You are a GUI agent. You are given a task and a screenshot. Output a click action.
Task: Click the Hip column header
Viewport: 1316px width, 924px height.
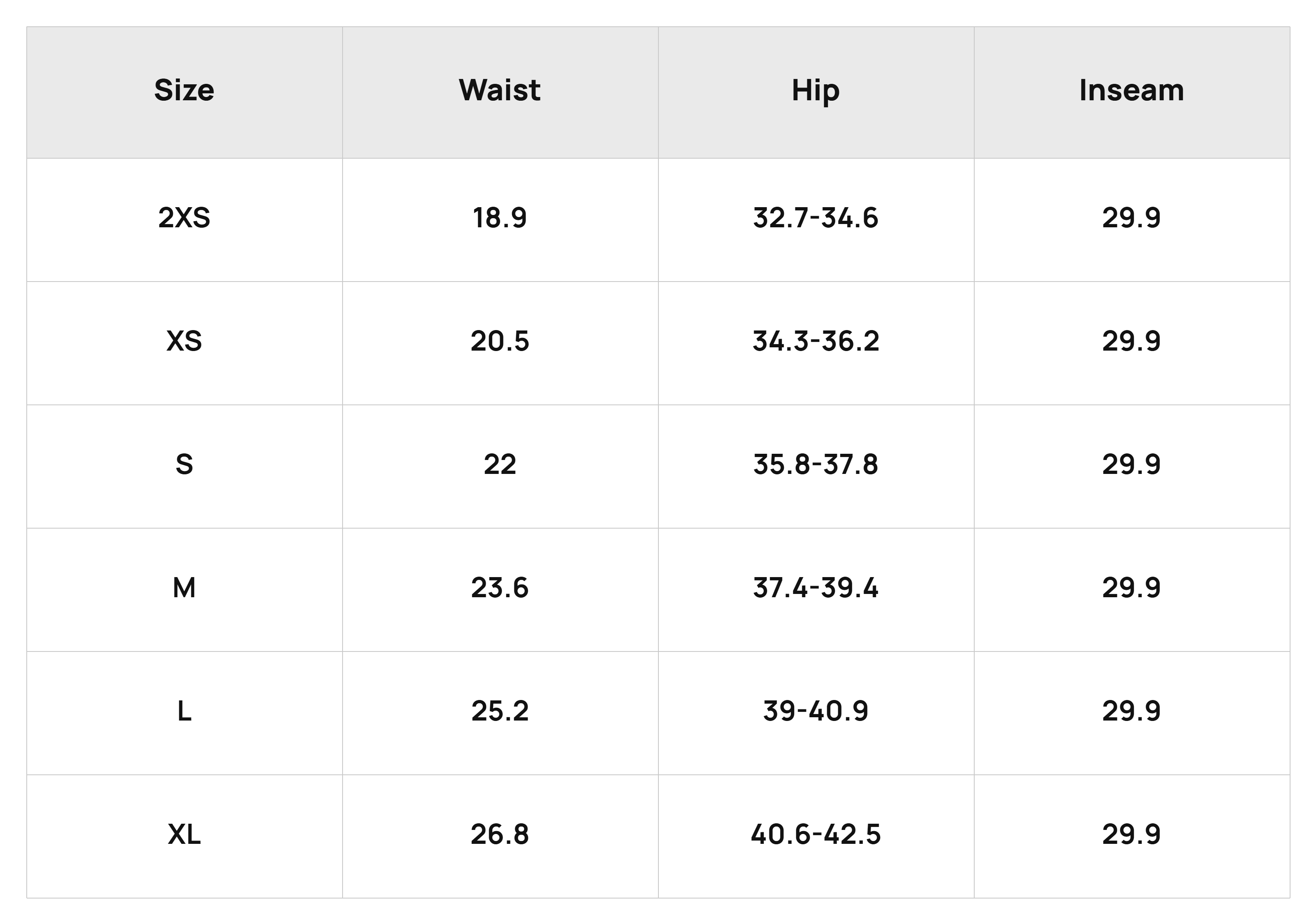pyautogui.click(x=816, y=92)
